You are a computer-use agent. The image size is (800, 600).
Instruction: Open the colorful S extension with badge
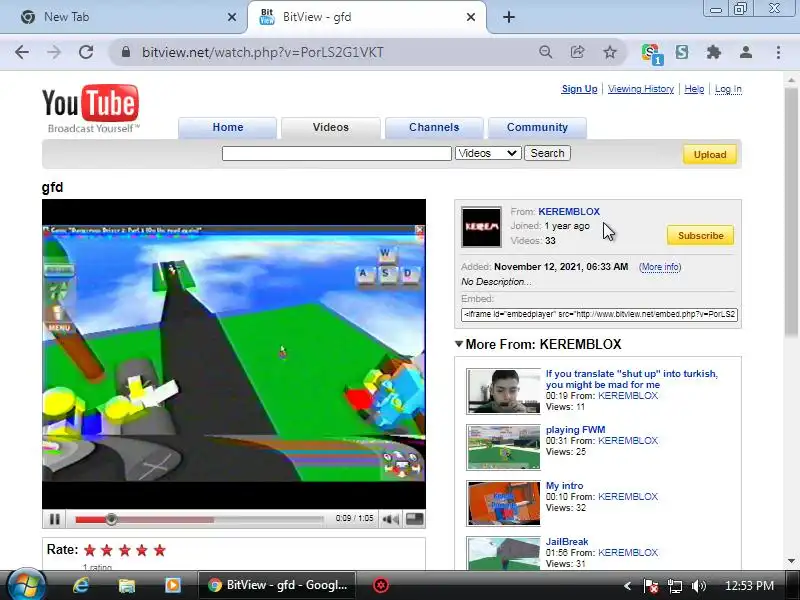[x=652, y=53]
